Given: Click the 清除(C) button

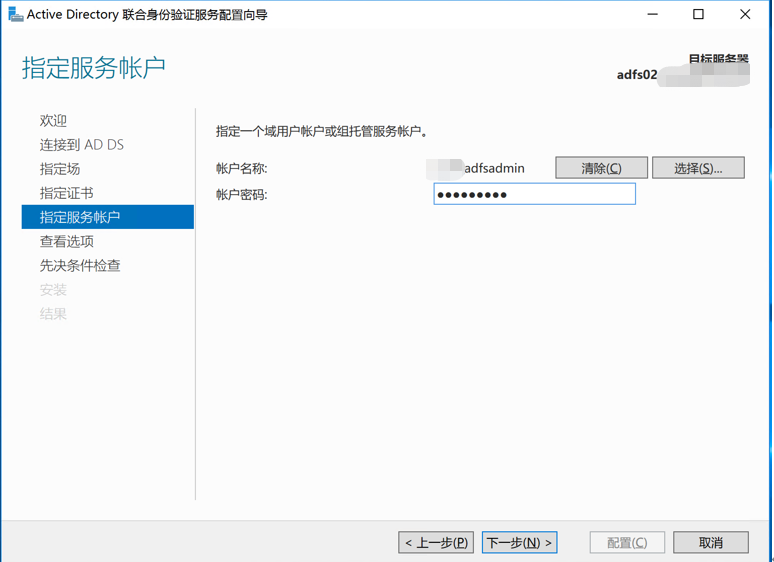Looking at the screenshot, I should [601, 168].
